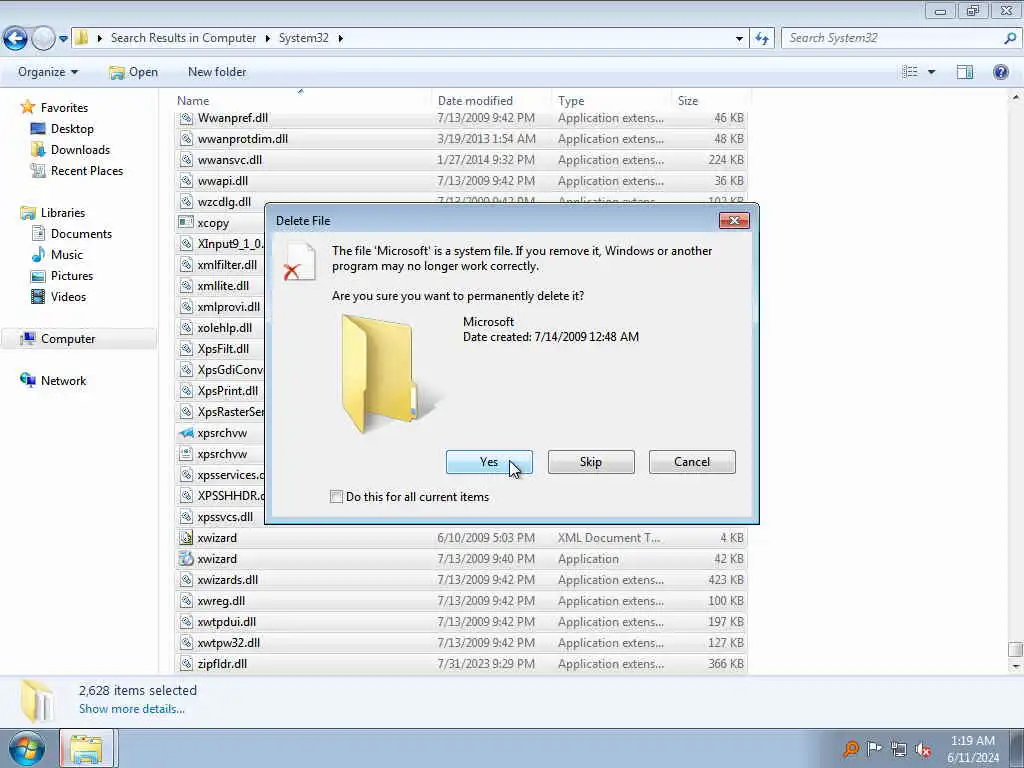Select Desktop in the navigation pane
Screen dimensions: 1024x768
click(x=63, y=129)
